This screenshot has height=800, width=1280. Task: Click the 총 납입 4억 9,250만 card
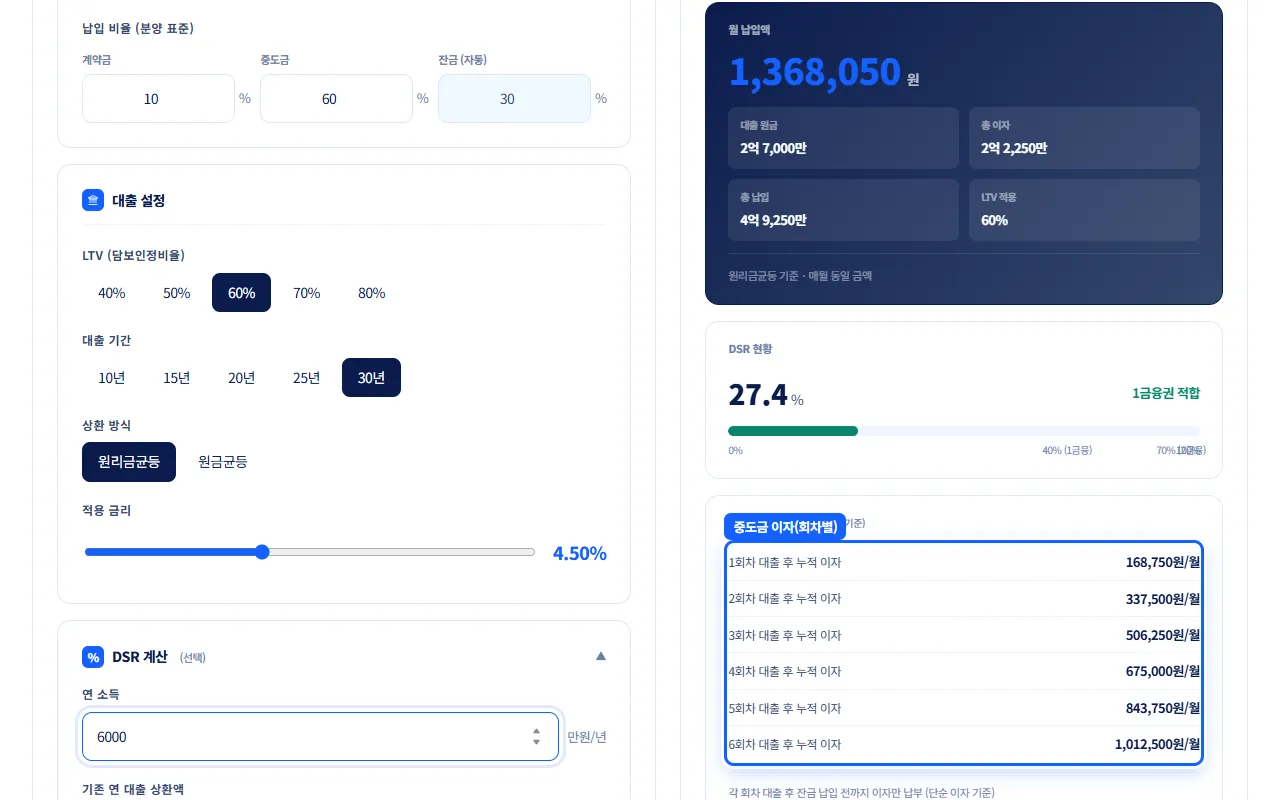[844, 210]
